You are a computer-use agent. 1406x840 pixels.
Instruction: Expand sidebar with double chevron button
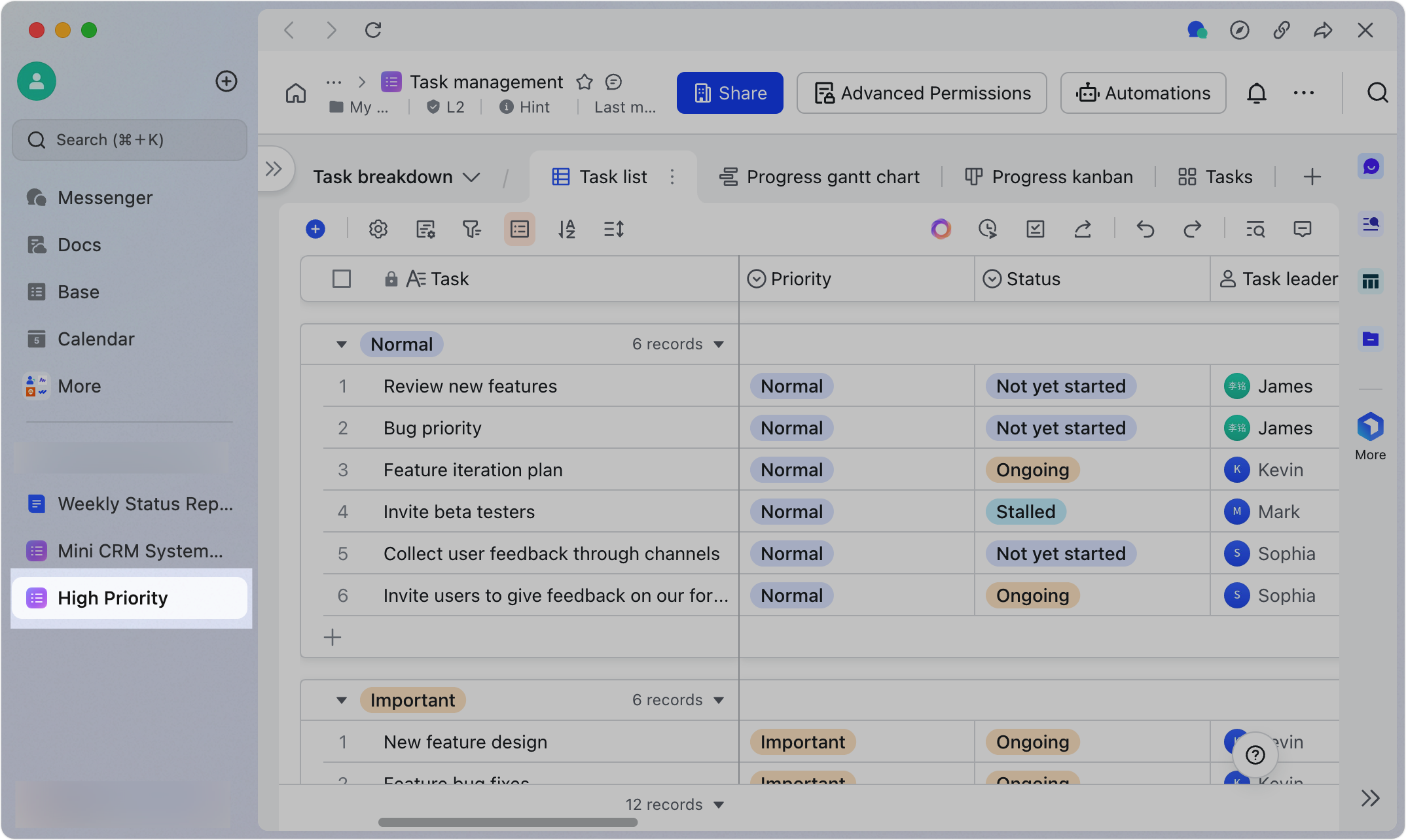274,169
